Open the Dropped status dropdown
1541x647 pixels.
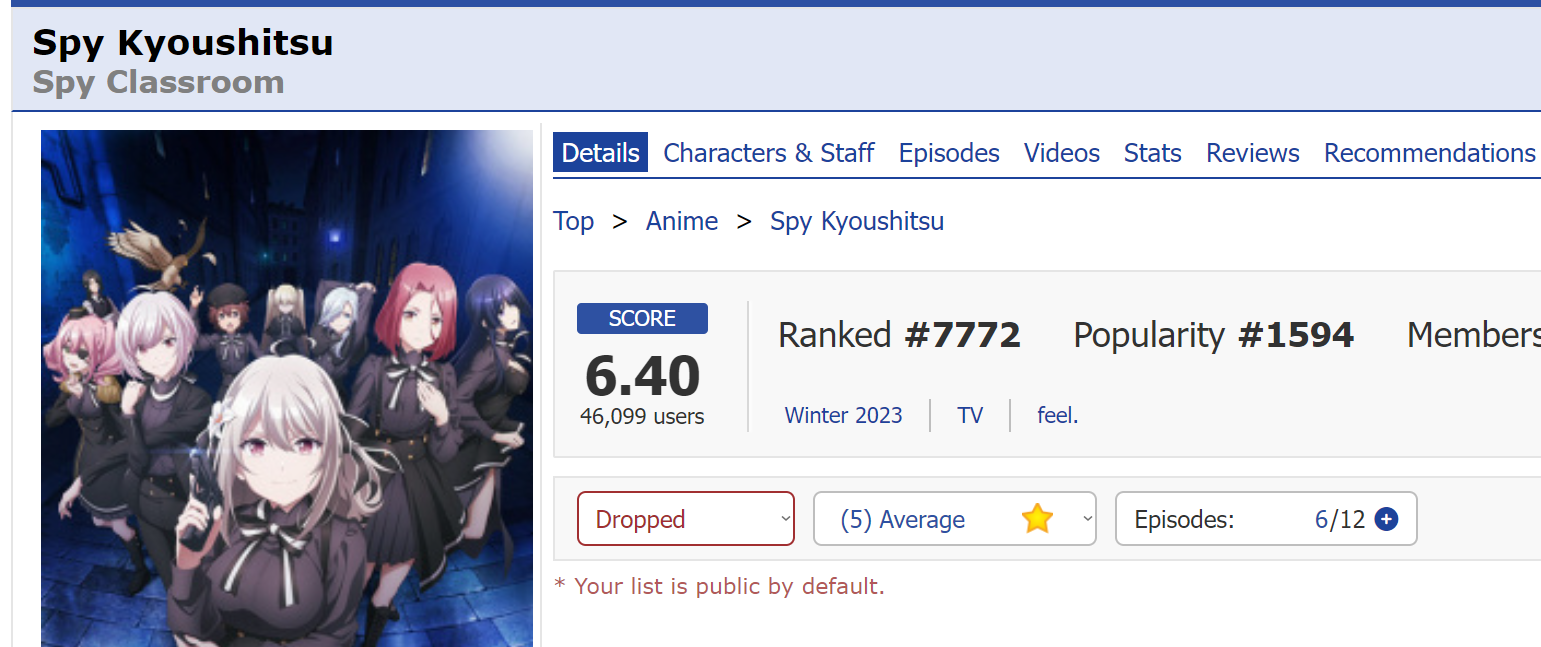[686, 519]
